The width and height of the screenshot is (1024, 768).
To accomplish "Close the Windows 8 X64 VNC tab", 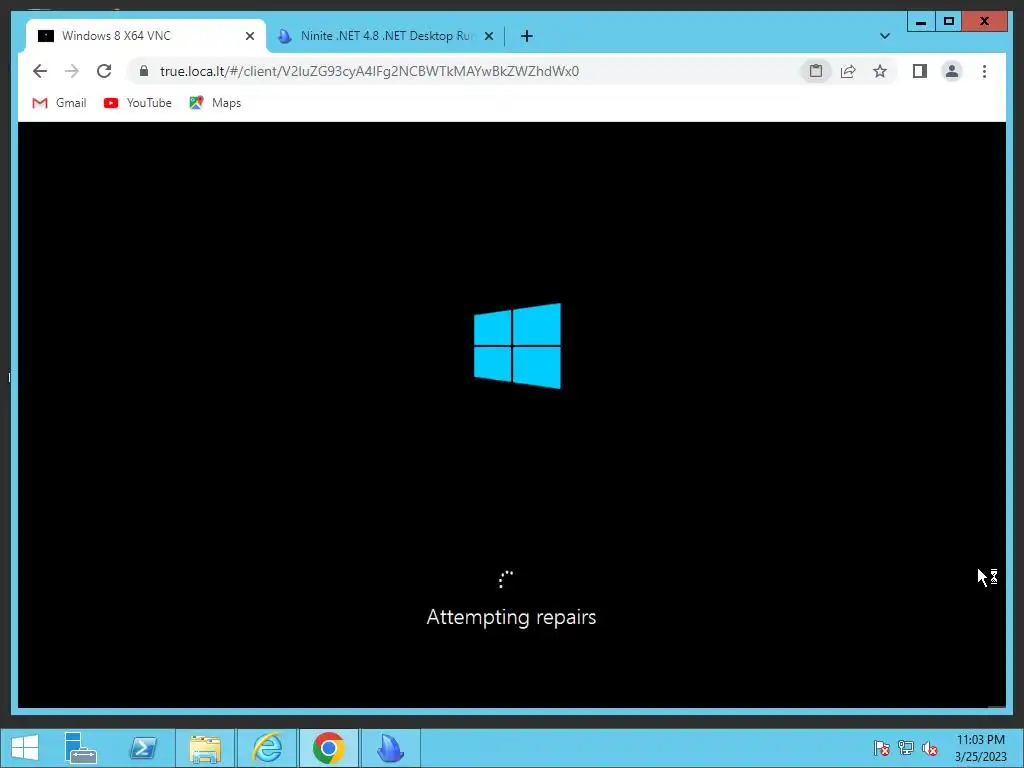I will click(249, 36).
